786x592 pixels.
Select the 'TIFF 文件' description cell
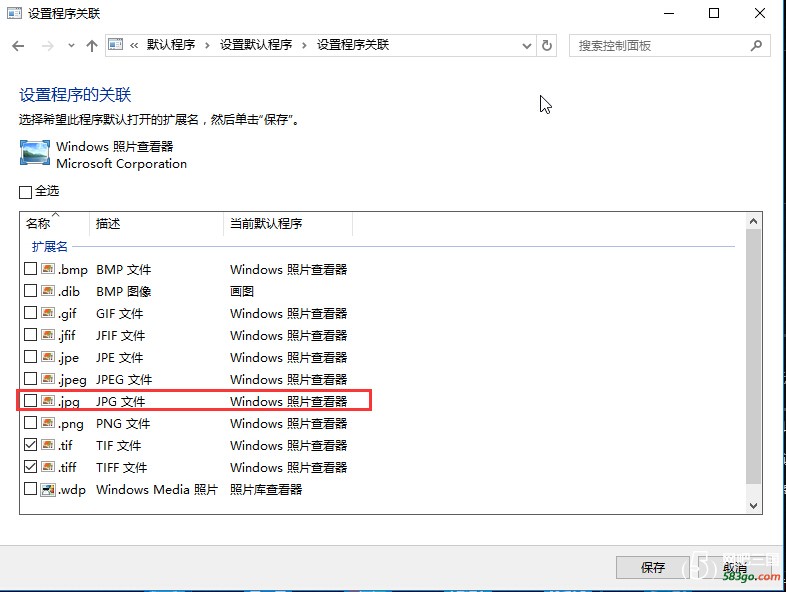tap(122, 468)
